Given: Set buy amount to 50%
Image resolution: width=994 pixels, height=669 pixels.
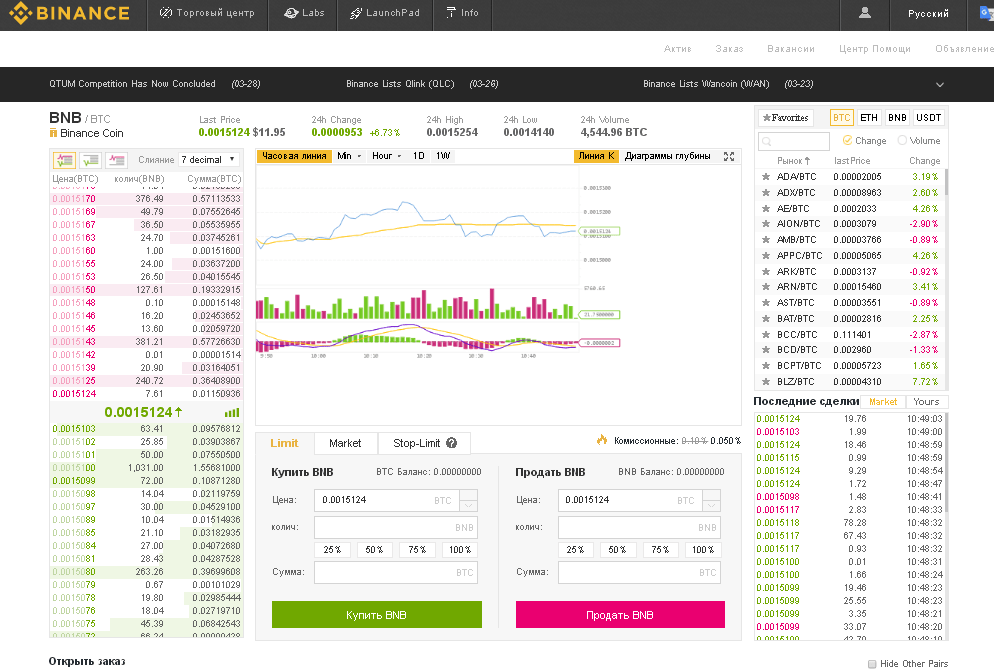Looking at the screenshot, I should 375,550.
